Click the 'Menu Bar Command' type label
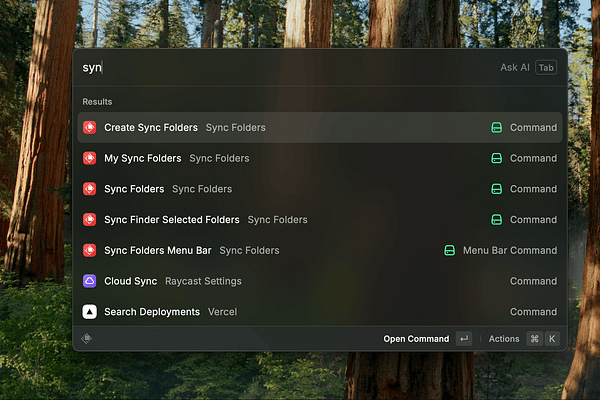This screenshot has height=400, width=600. [510, 250]
